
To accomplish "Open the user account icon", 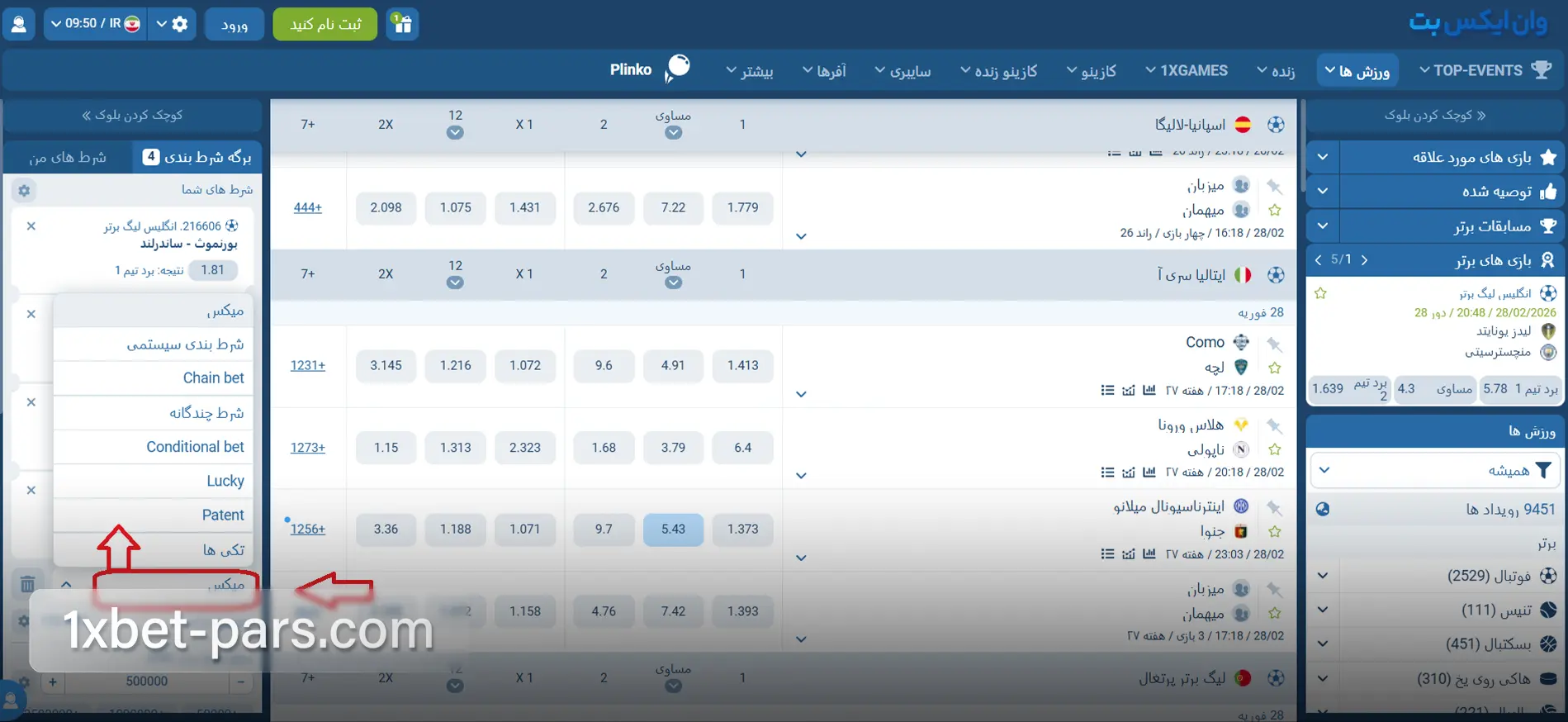I will pos(18,24).
